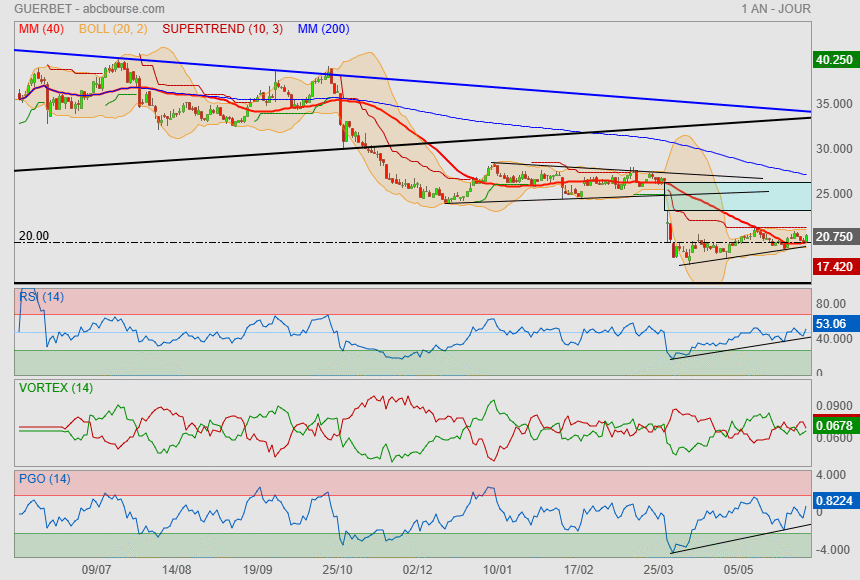The height and width of the screenshot is (580, 860).
Task: Click the 1 AN - JOUR period label
Action: (776, 9)
